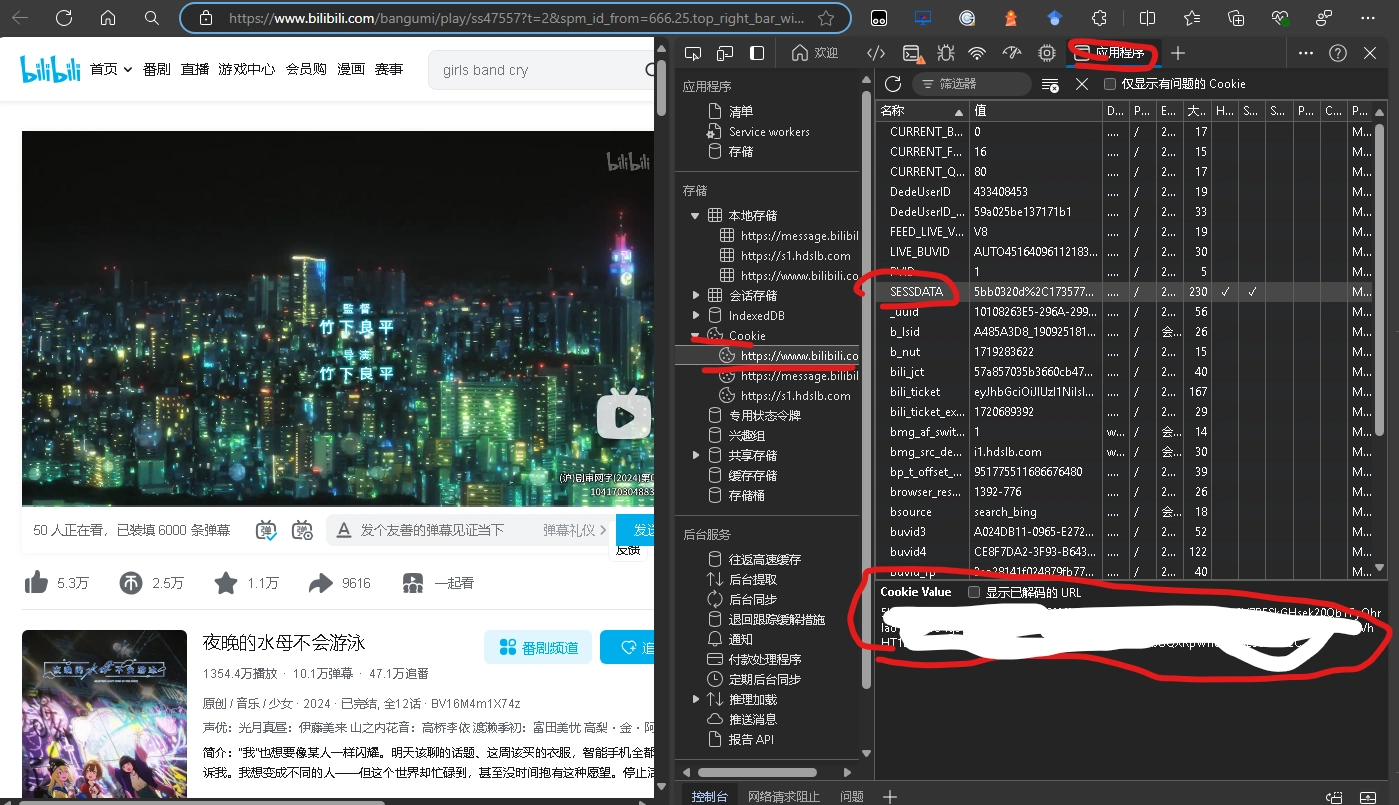Click bilibili logo
The width and height of the screenshot is (1399, 805).
(x=50, y=69)
